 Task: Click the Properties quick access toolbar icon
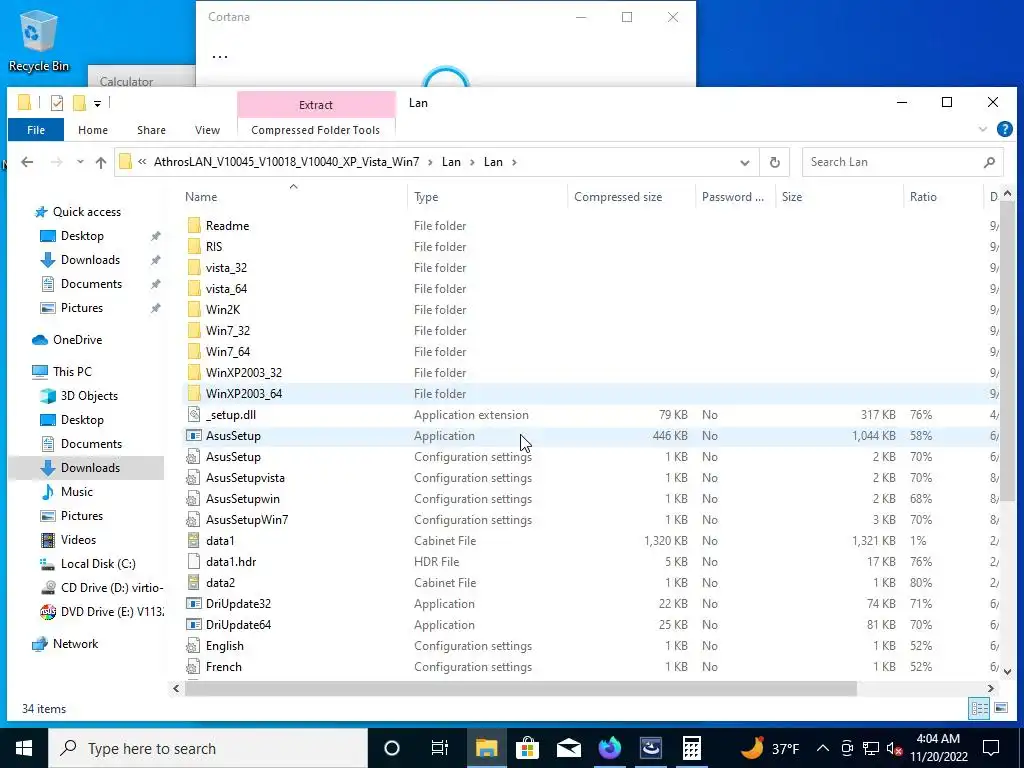pyautogui.click(x=57, y=103)
